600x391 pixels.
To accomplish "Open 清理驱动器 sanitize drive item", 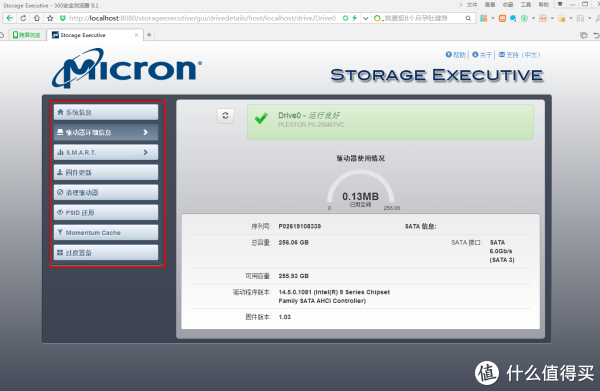I will pos(106,192).
